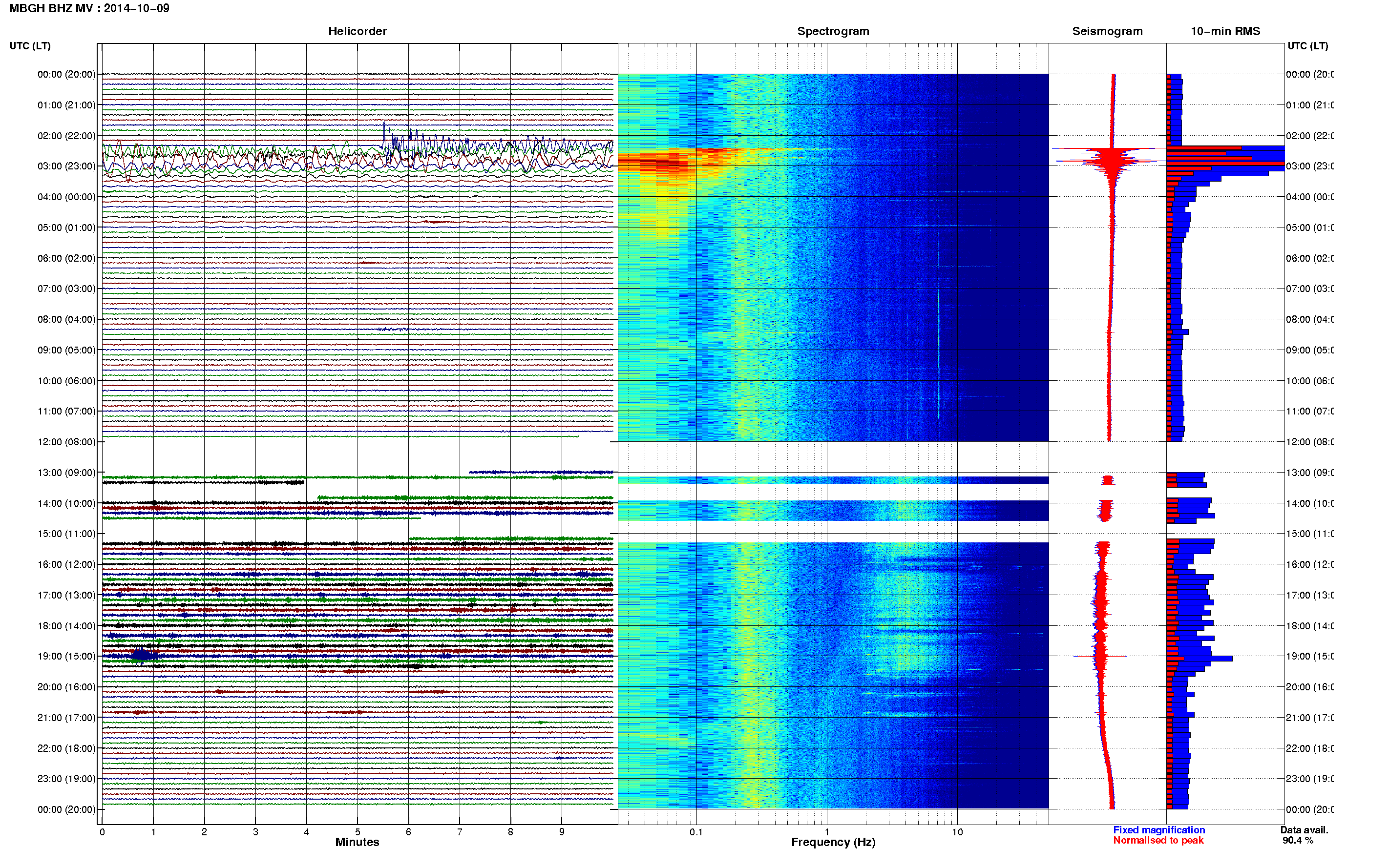Click the 04:00 (00:00) helicorder time label

pyautogui.click(x=66, y=197)
